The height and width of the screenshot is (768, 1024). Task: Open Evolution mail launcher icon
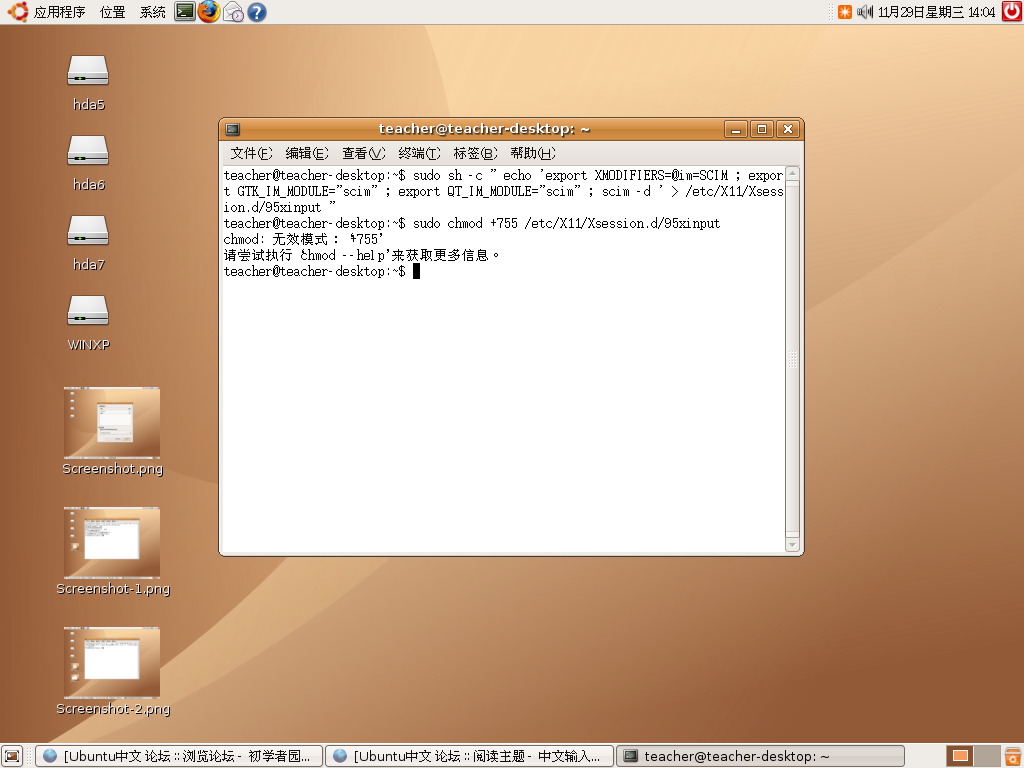(x=233, y=12)
